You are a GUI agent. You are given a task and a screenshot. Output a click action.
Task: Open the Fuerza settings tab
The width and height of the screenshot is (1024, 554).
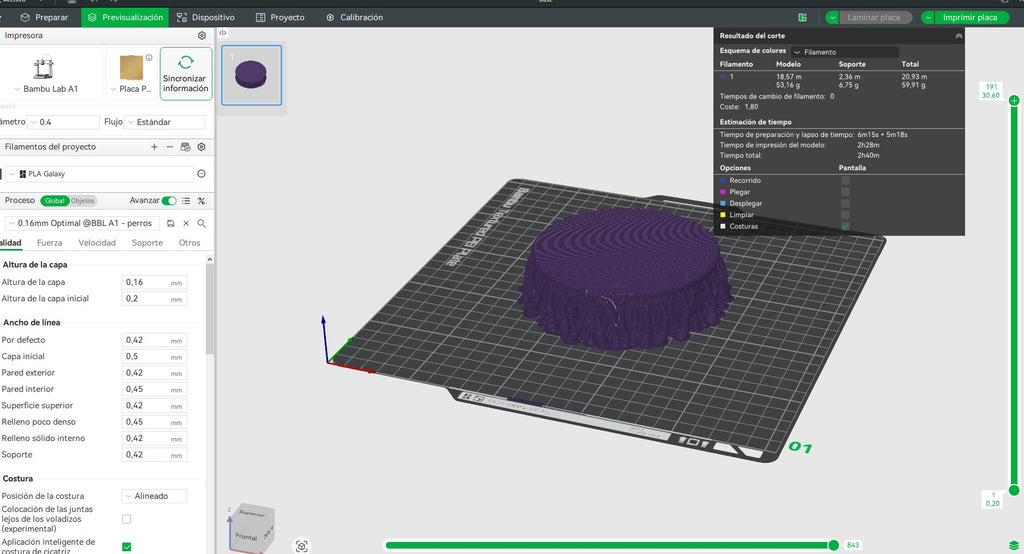click(x=50, y=243)
